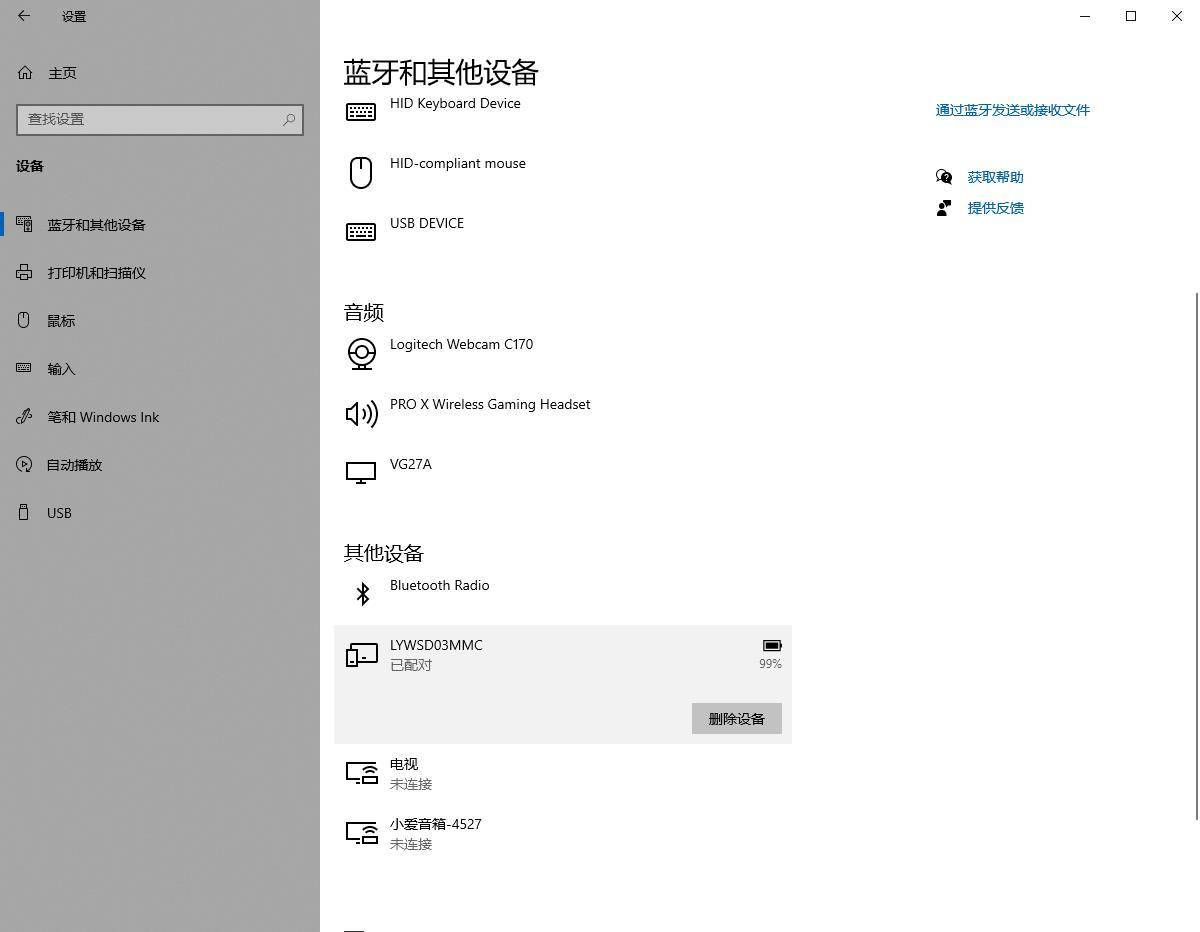Select the USB DEVICE keyboard icon
Screen dimensions: 1200x932
361,231
